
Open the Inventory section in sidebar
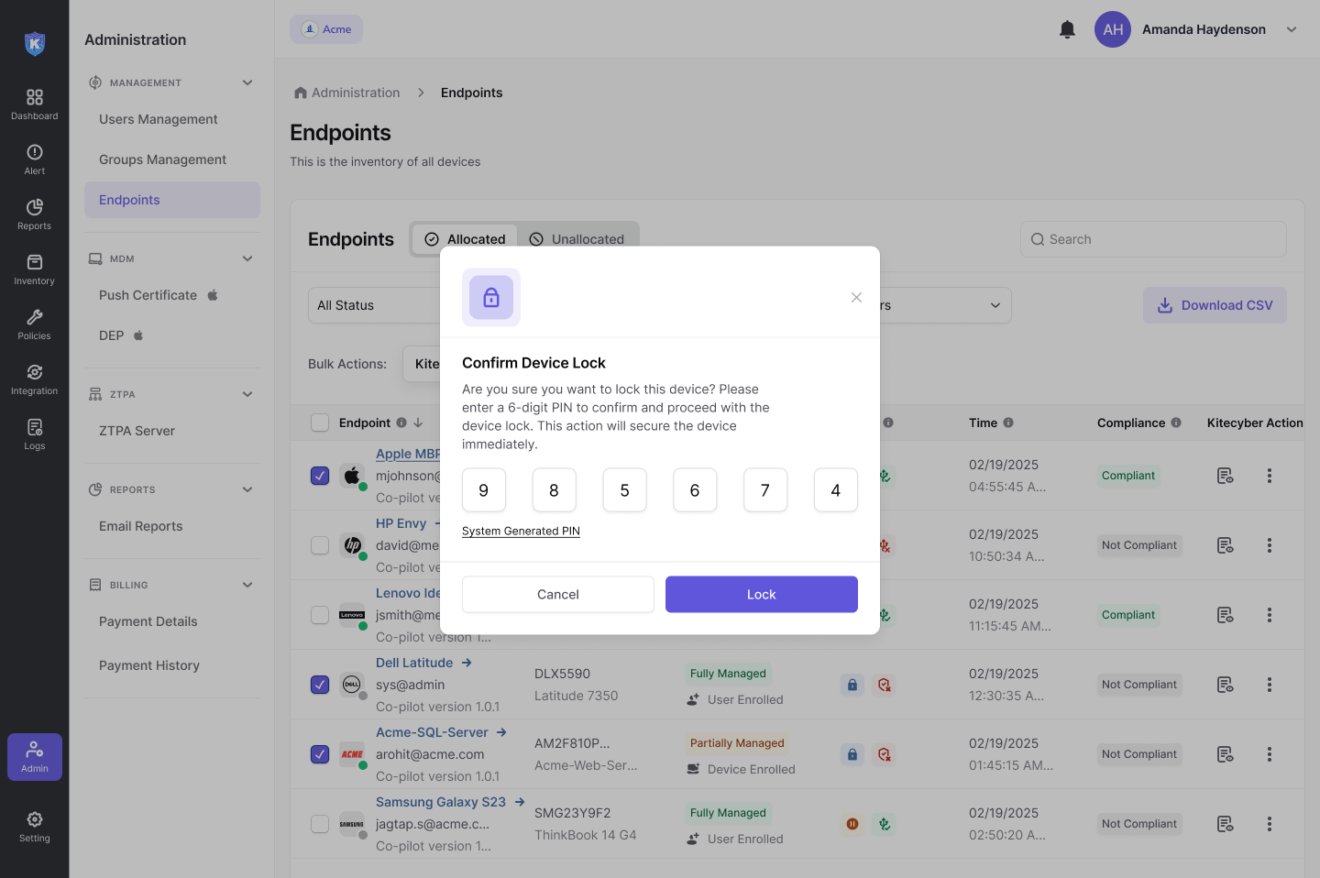(34, 268)
